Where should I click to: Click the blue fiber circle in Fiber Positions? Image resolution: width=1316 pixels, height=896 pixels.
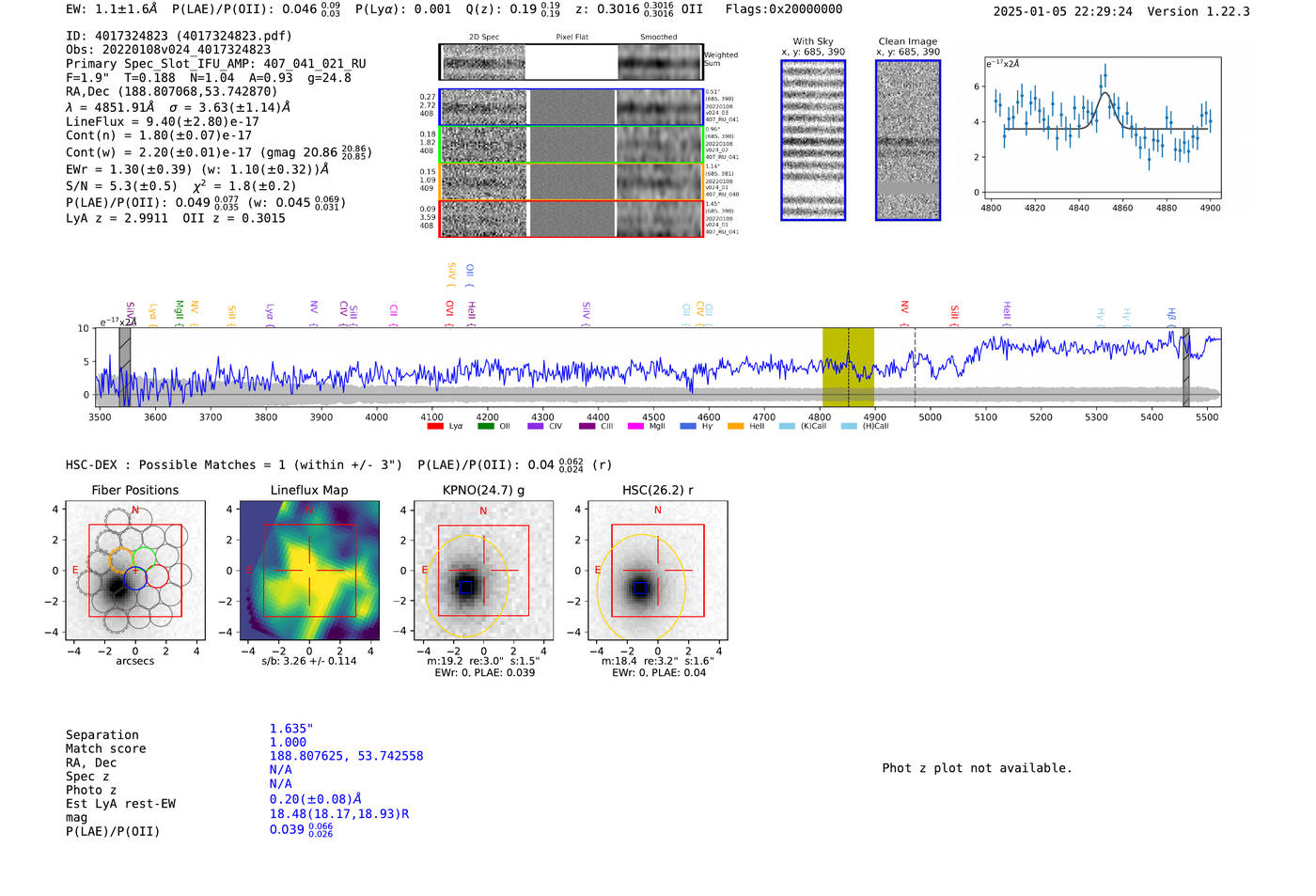pos(135,578)
